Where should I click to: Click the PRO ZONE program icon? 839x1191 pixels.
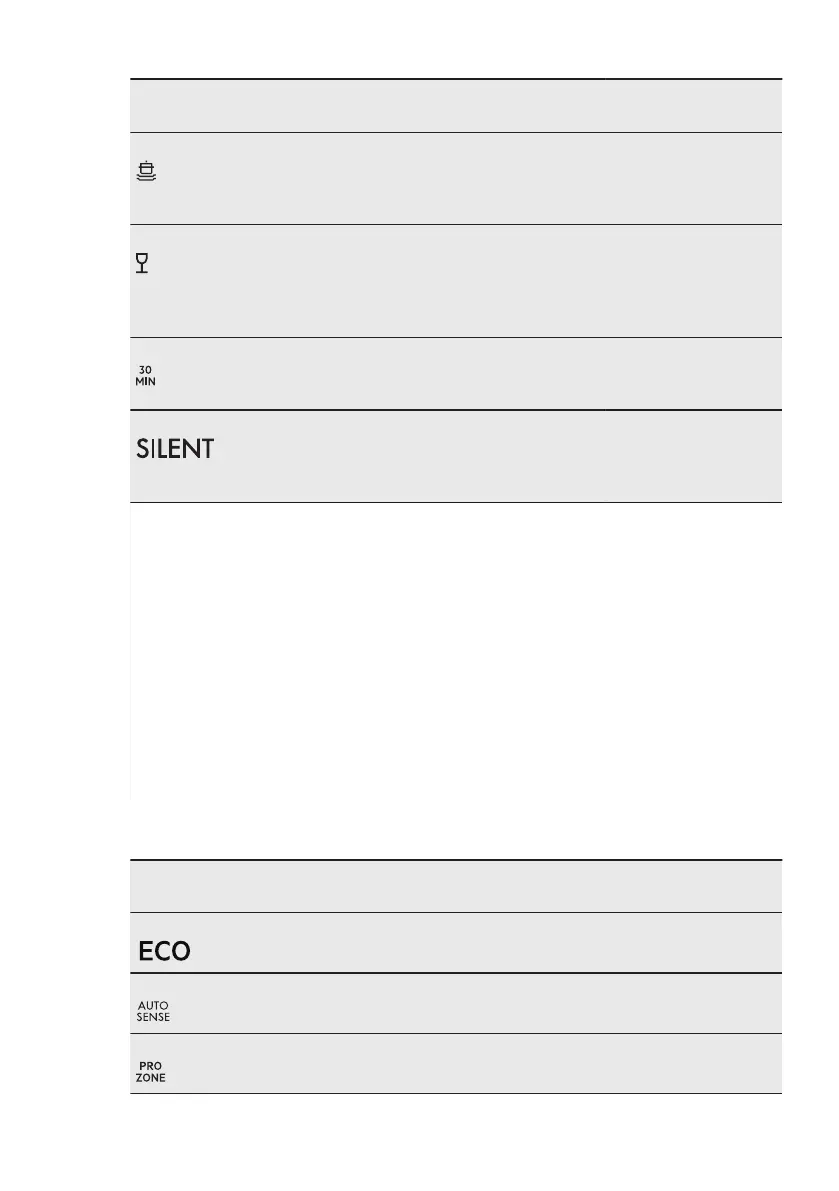(x=151, y=1071)
